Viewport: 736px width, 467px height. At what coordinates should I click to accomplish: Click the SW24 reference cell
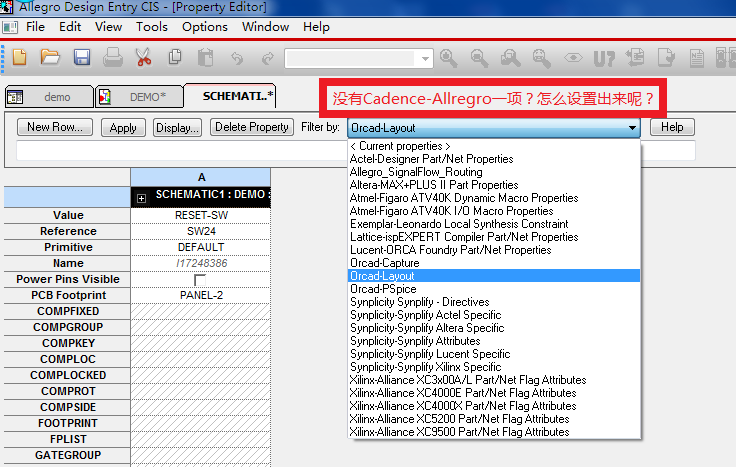[x=201, y=231]
